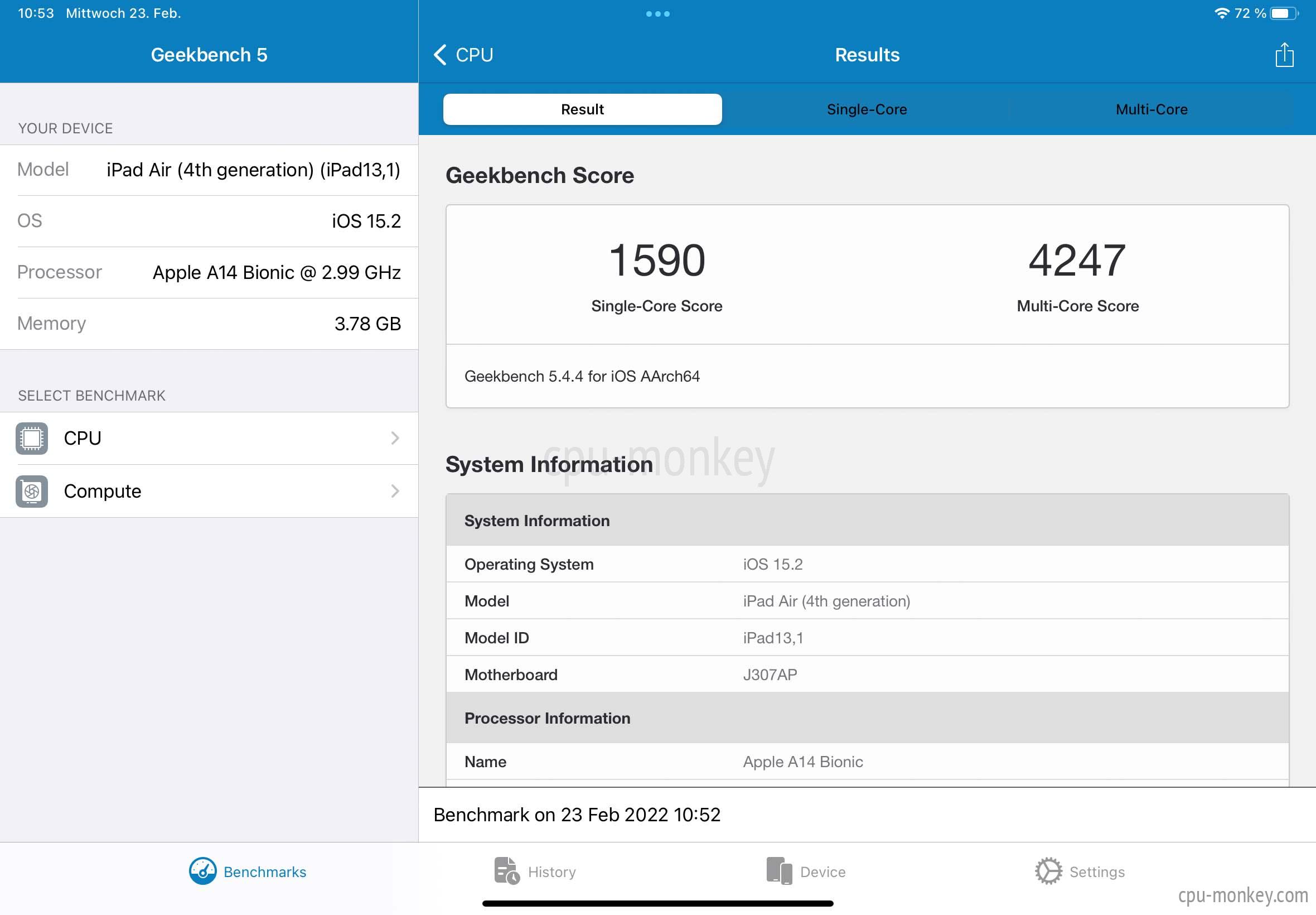Switch to the Multi-Core tab
The image size is (1316, 915).
pyautogui.click(x=1151, y=109)
